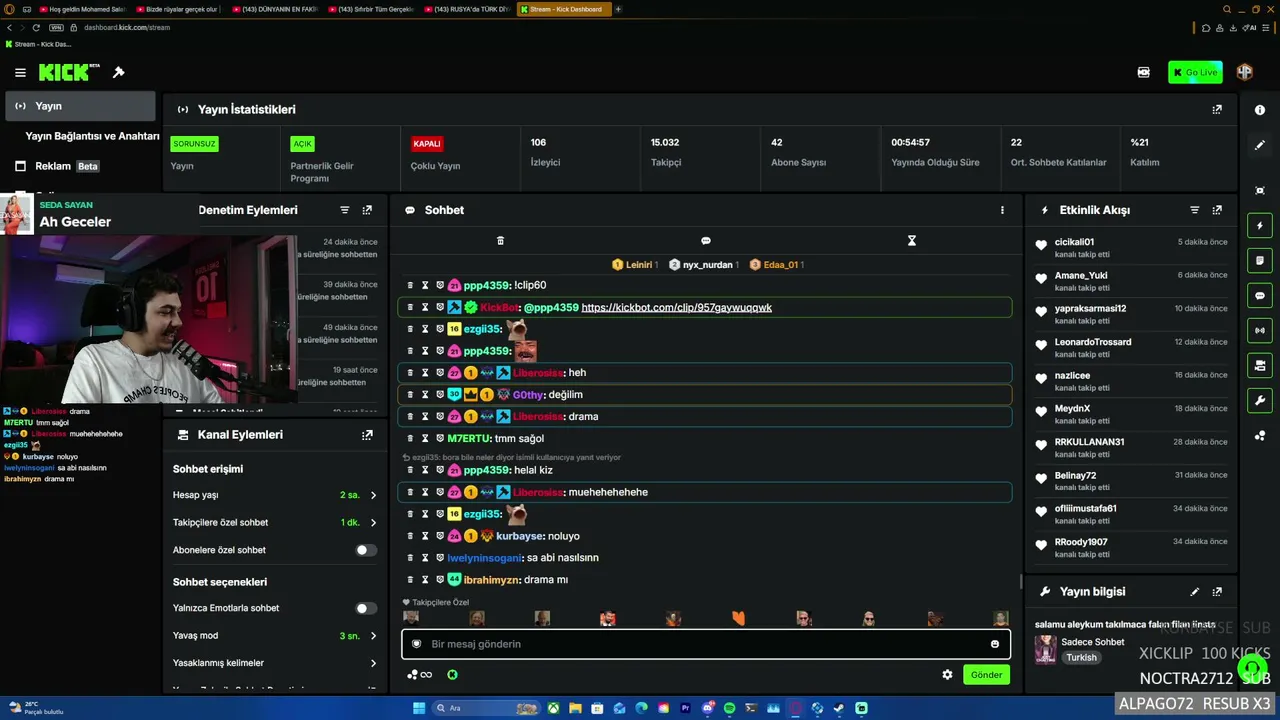Click LeonardoTrossard in the activity feed
Viewport: 1280px width, 720px height.
click(x=1093, y=342)
